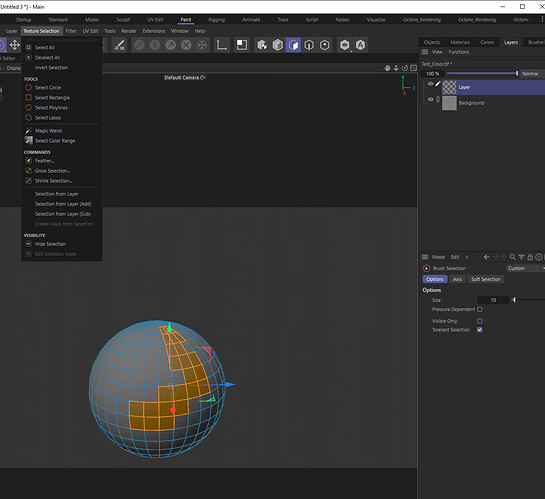The height and width of the screenshot is (499, 545).
Task: Click the Options attribute tab button
Action: click(x=435, y=279)
